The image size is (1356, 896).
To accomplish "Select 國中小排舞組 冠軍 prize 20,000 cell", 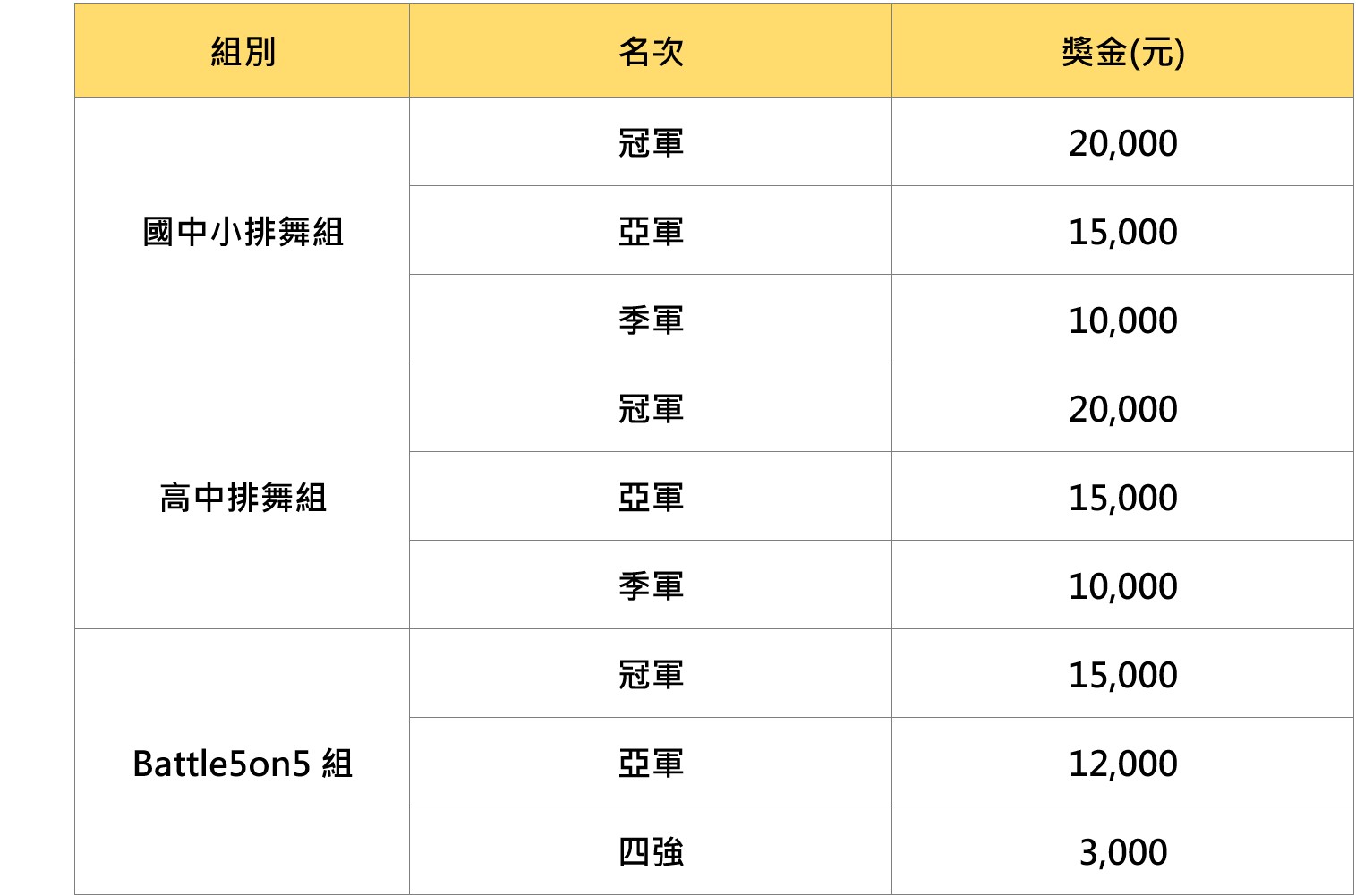I will tap(1122, 141).
